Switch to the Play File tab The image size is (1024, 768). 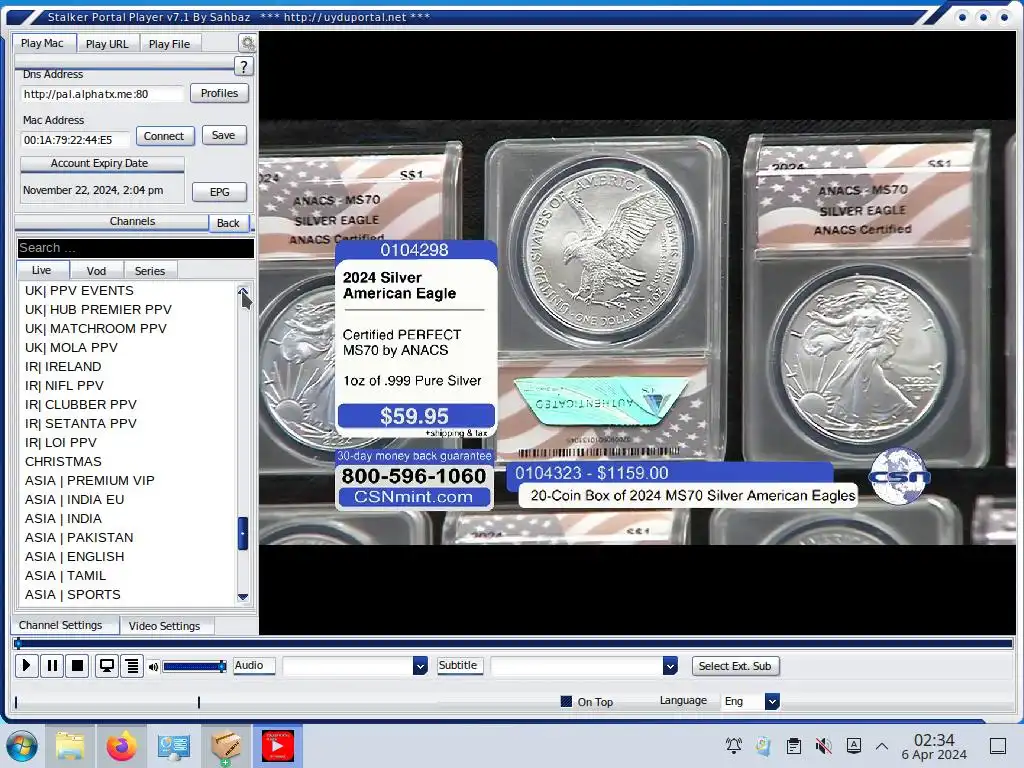click(x=169, y=44)
